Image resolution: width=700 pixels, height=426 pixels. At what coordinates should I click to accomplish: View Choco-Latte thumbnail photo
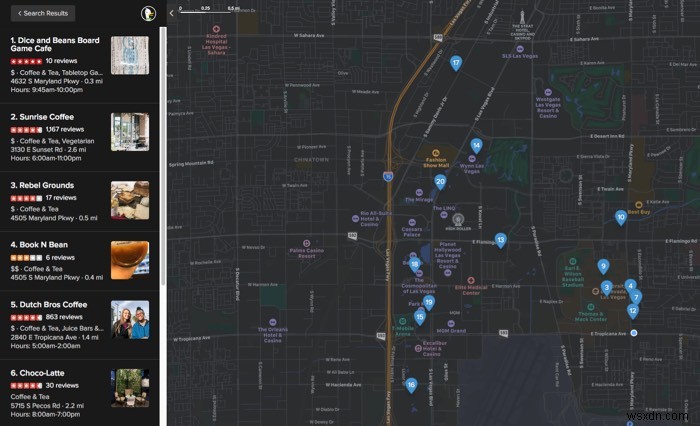pos(130,388)
